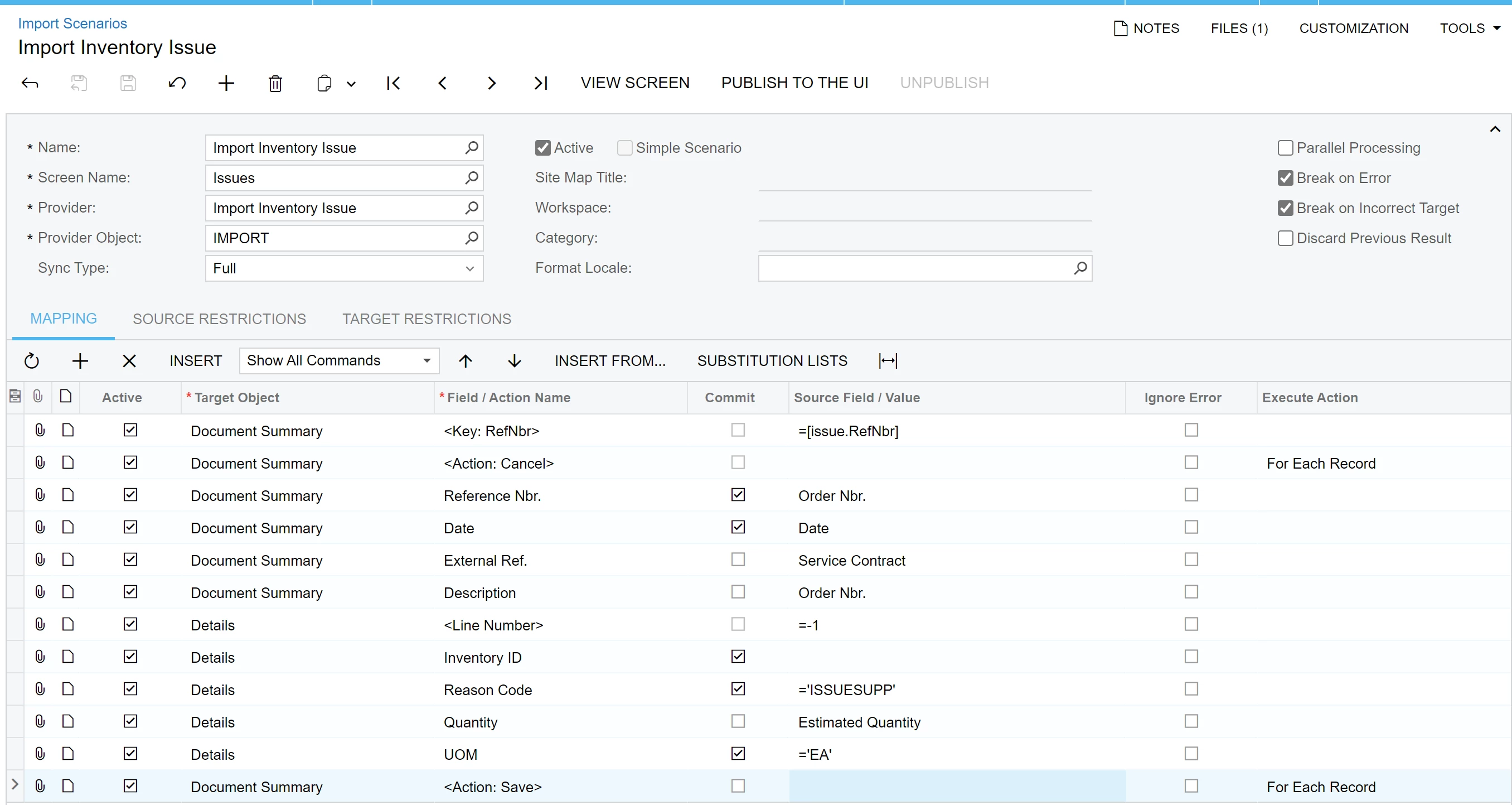Uncheck Break on Error
1512x805 pixels.
point(1285,178)
